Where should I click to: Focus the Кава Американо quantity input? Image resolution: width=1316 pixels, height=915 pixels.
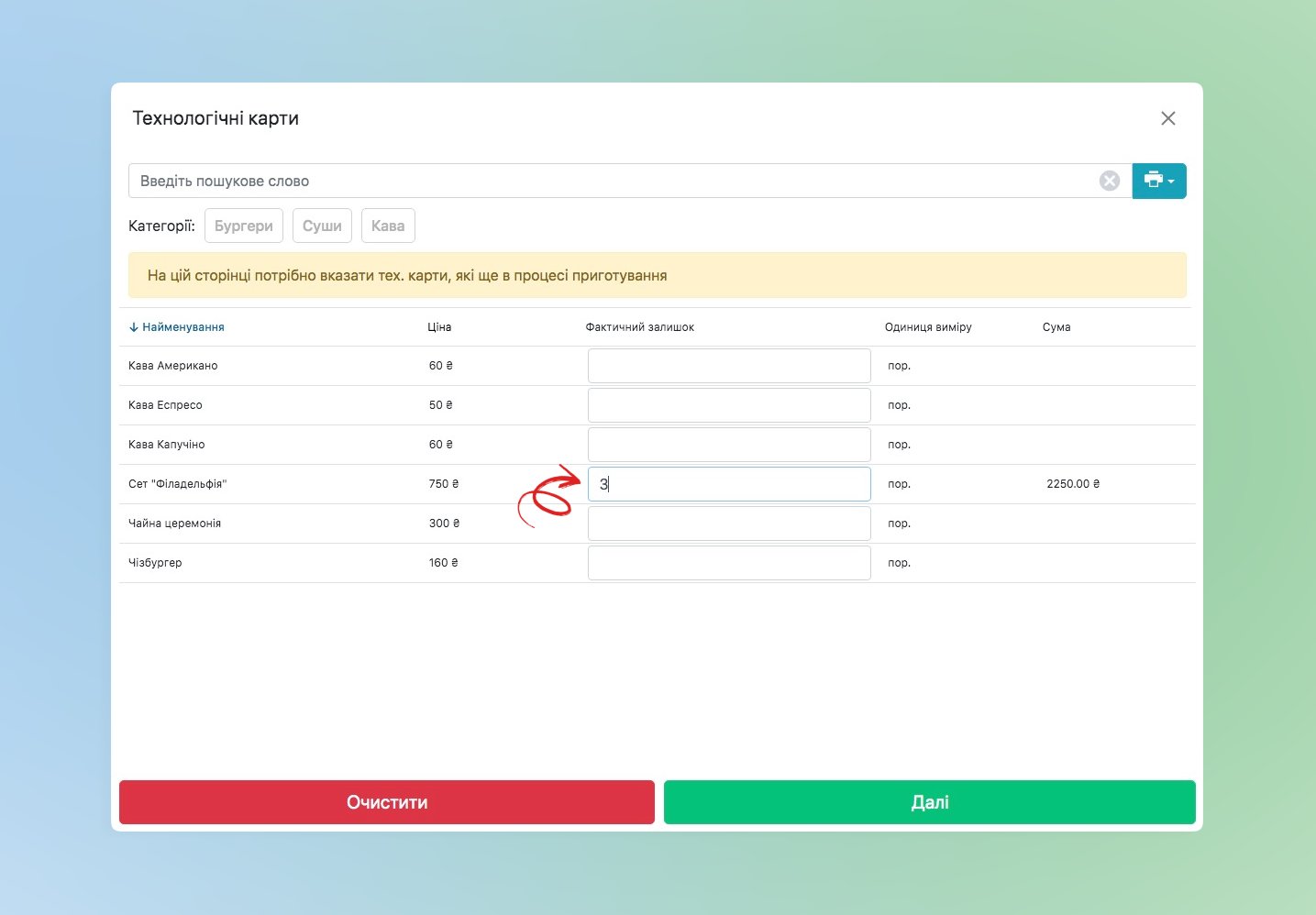(x=728, y=366)
